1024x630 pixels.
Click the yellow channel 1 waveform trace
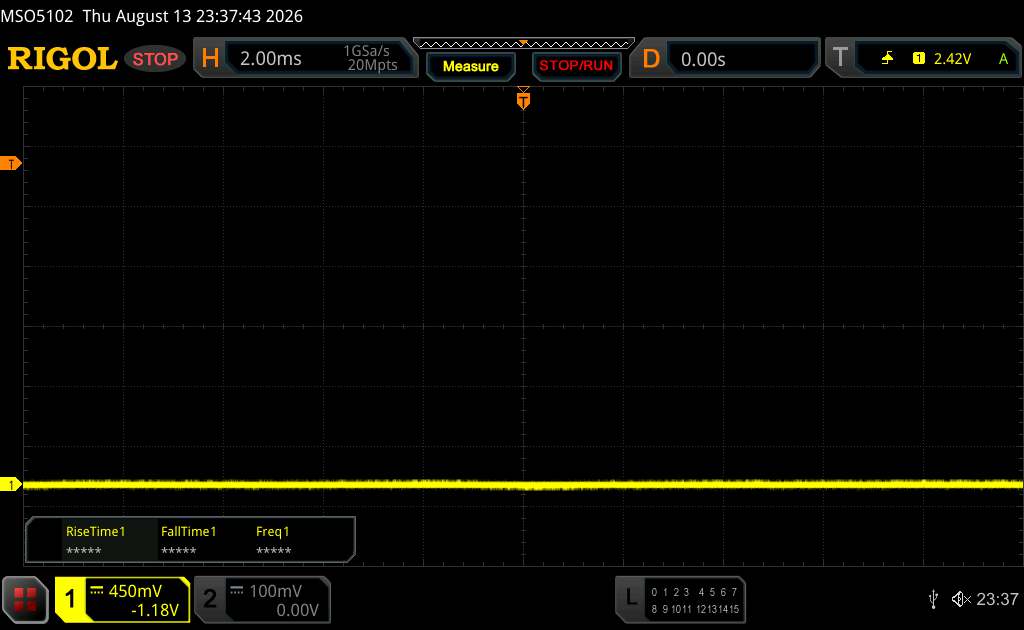tap(523, 484)
